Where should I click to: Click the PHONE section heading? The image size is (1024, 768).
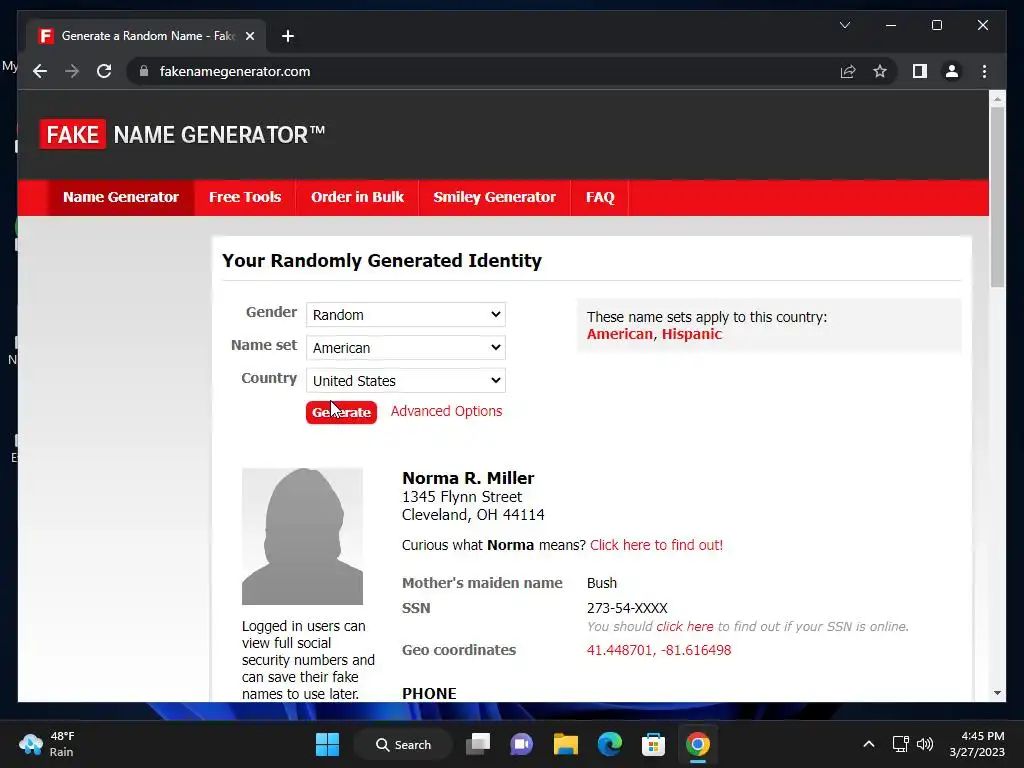(429, 694)
